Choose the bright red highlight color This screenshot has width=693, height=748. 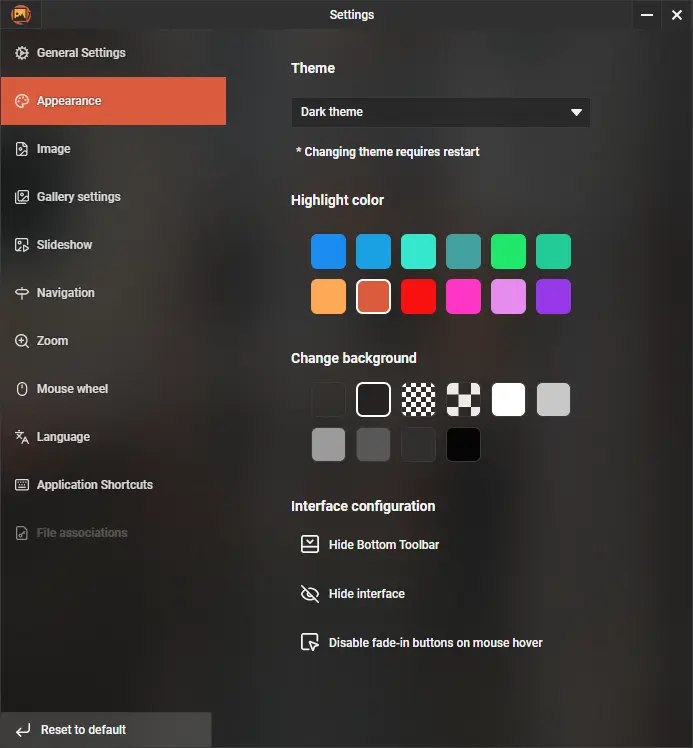pos(418,297)
